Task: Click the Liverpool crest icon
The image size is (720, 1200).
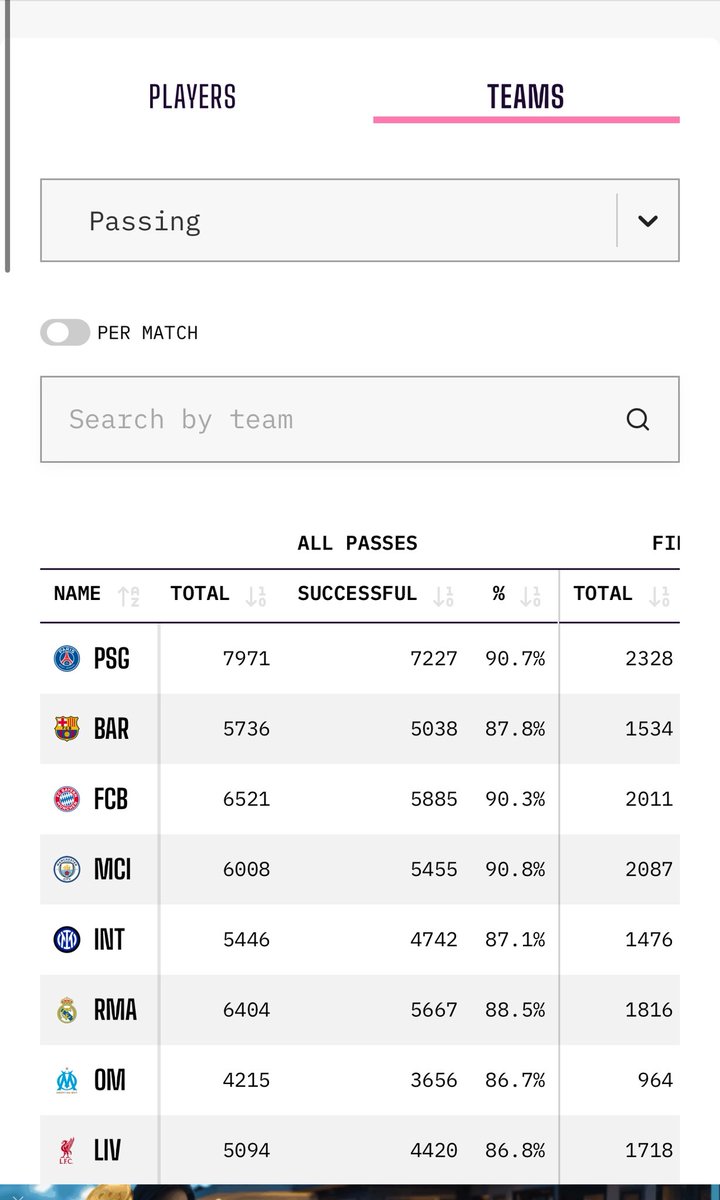Action: tap(67, 1150)
